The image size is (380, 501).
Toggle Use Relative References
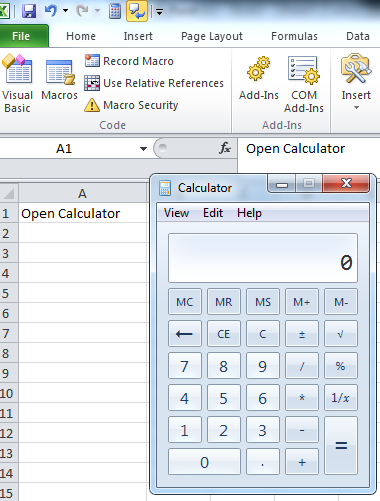(154, 83)
